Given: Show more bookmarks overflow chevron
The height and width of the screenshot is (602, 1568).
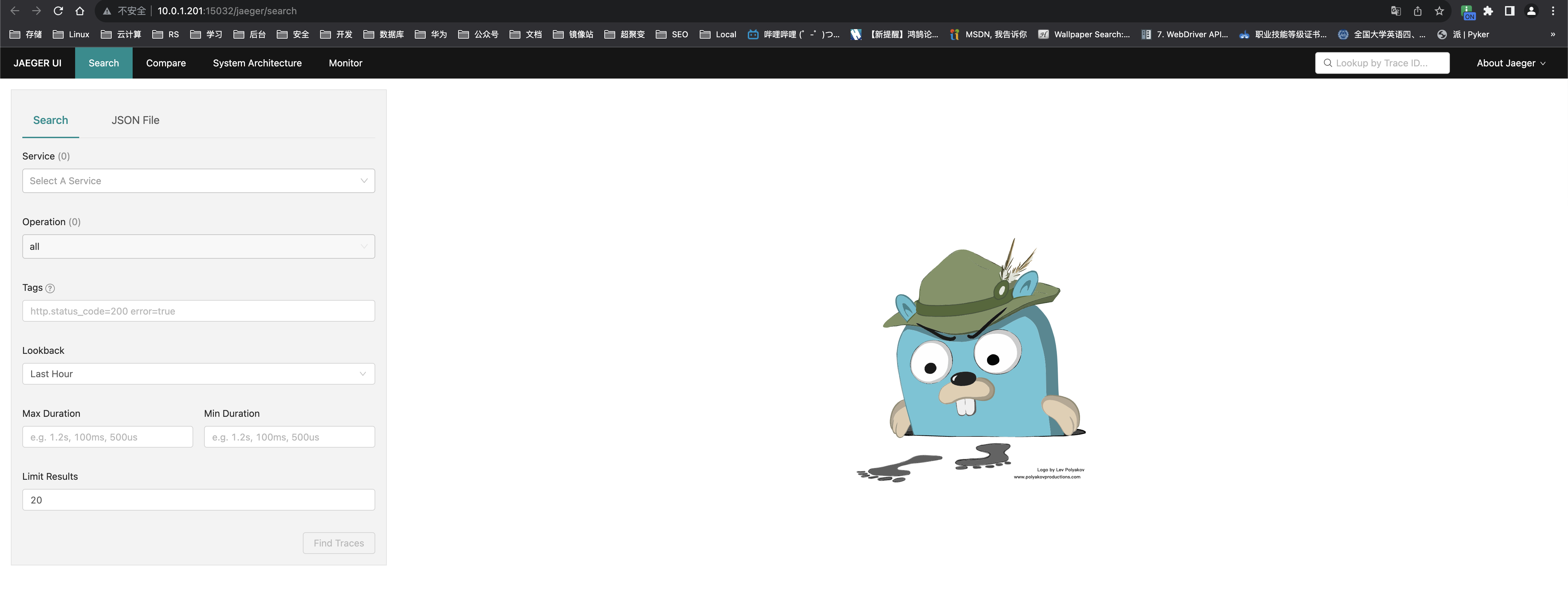Looking at the screenshot, I should tap(1553, 34).
